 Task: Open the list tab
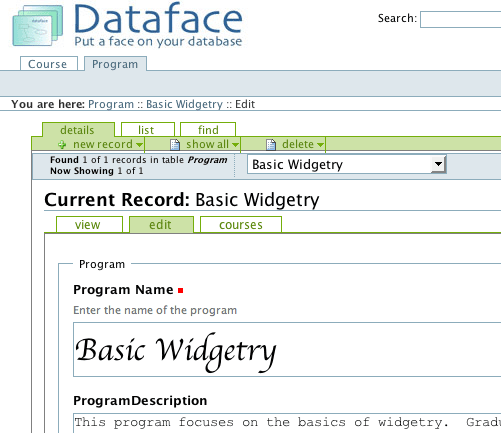tap(148, 130)
